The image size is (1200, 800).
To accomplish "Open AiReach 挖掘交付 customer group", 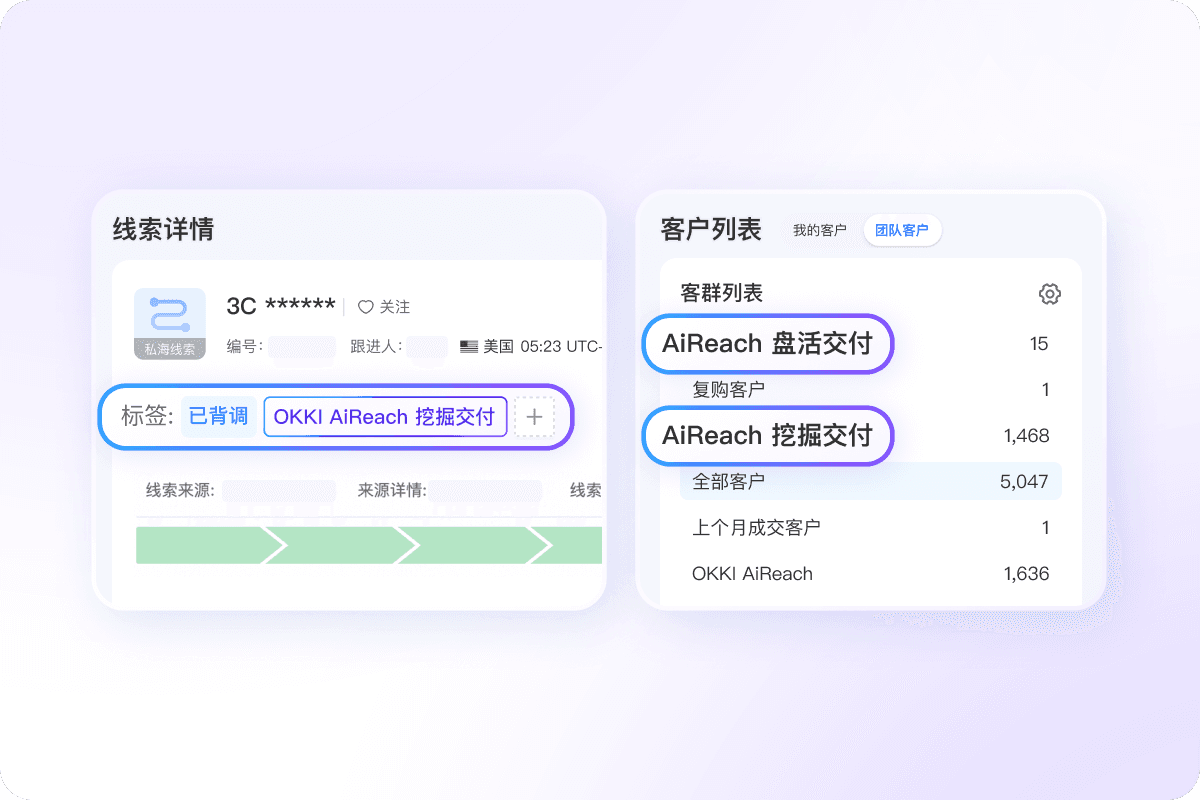I will point(767,436).
